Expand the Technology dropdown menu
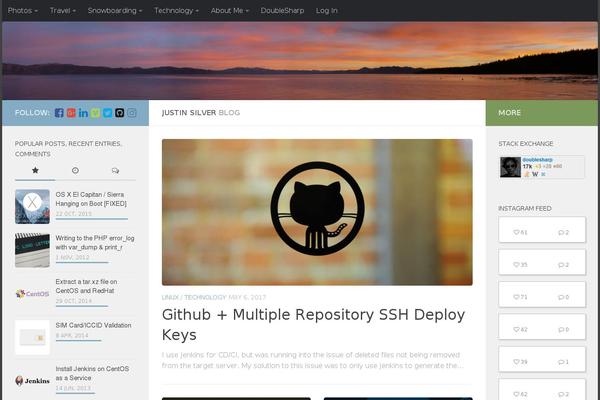This screenshot has height=400, width=600. (x=176, y=11)
